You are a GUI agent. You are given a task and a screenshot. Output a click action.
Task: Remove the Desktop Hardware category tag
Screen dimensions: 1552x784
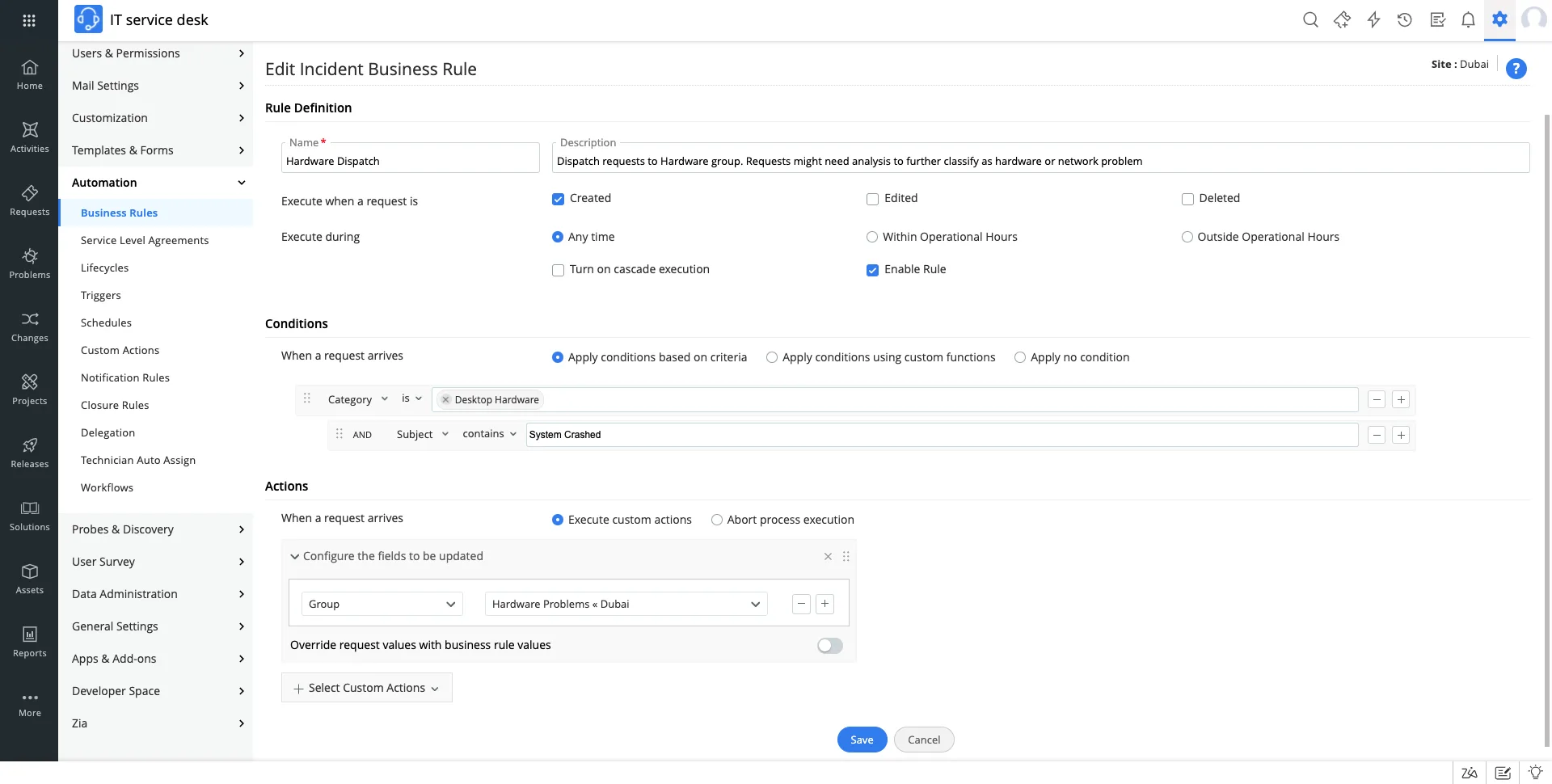tap(445, 399)
